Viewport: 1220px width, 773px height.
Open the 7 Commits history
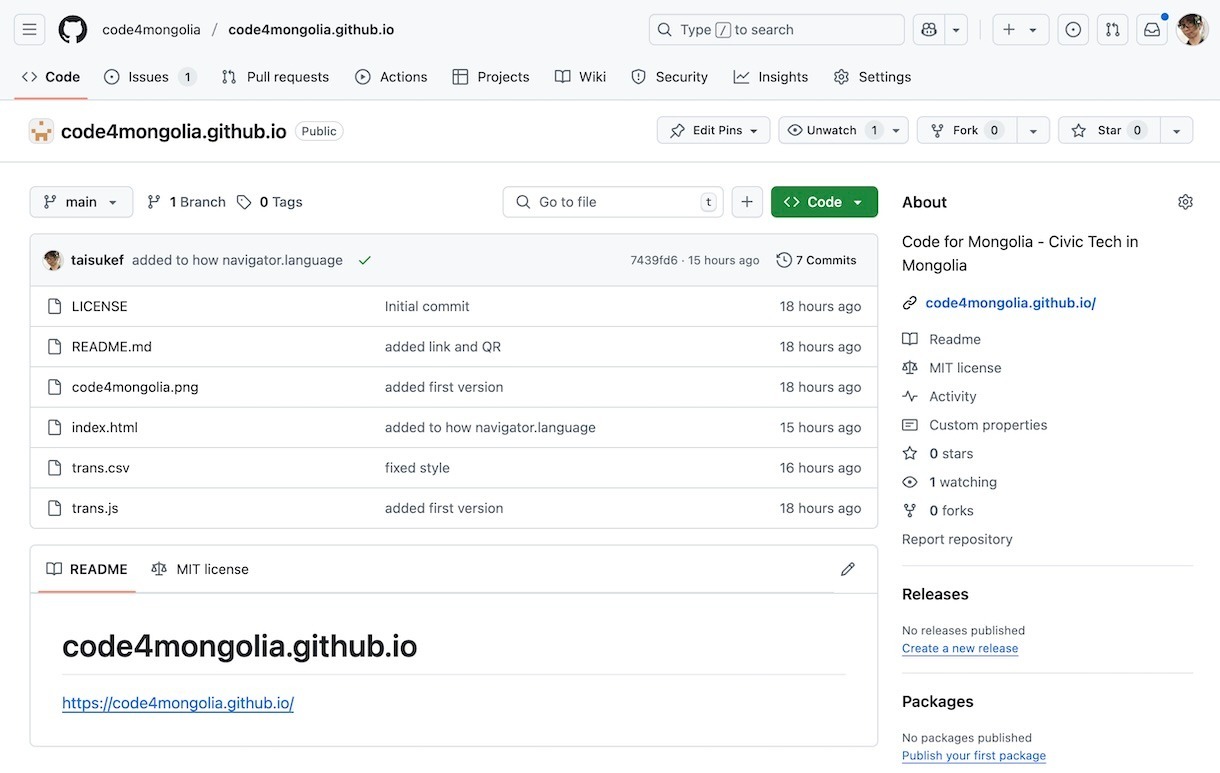tap(817, 260)
